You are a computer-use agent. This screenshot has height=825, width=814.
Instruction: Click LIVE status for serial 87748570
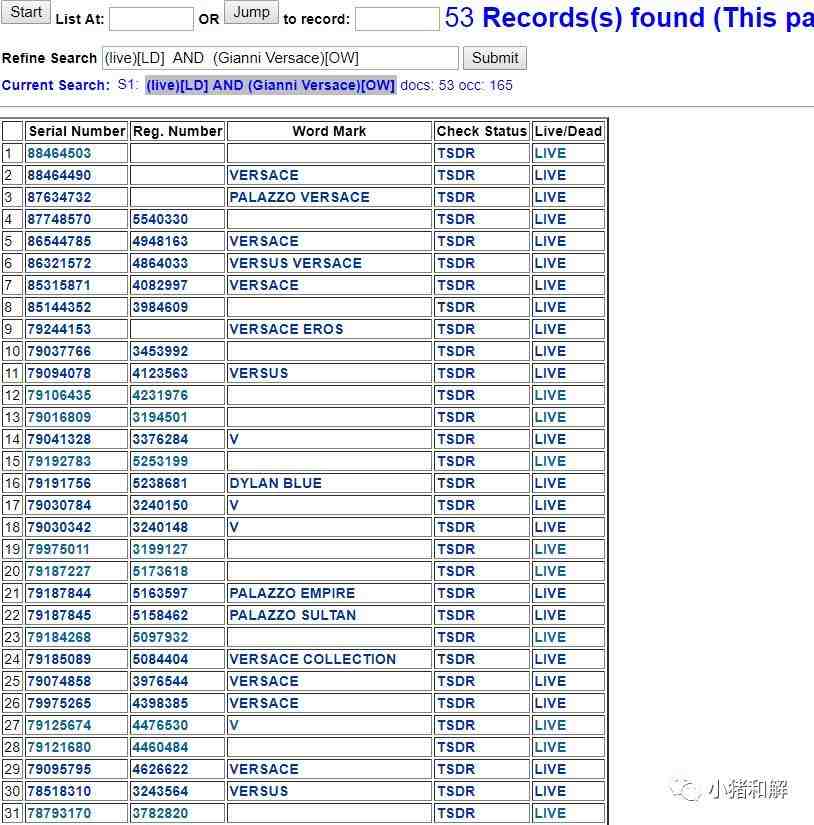coord(550,219)
